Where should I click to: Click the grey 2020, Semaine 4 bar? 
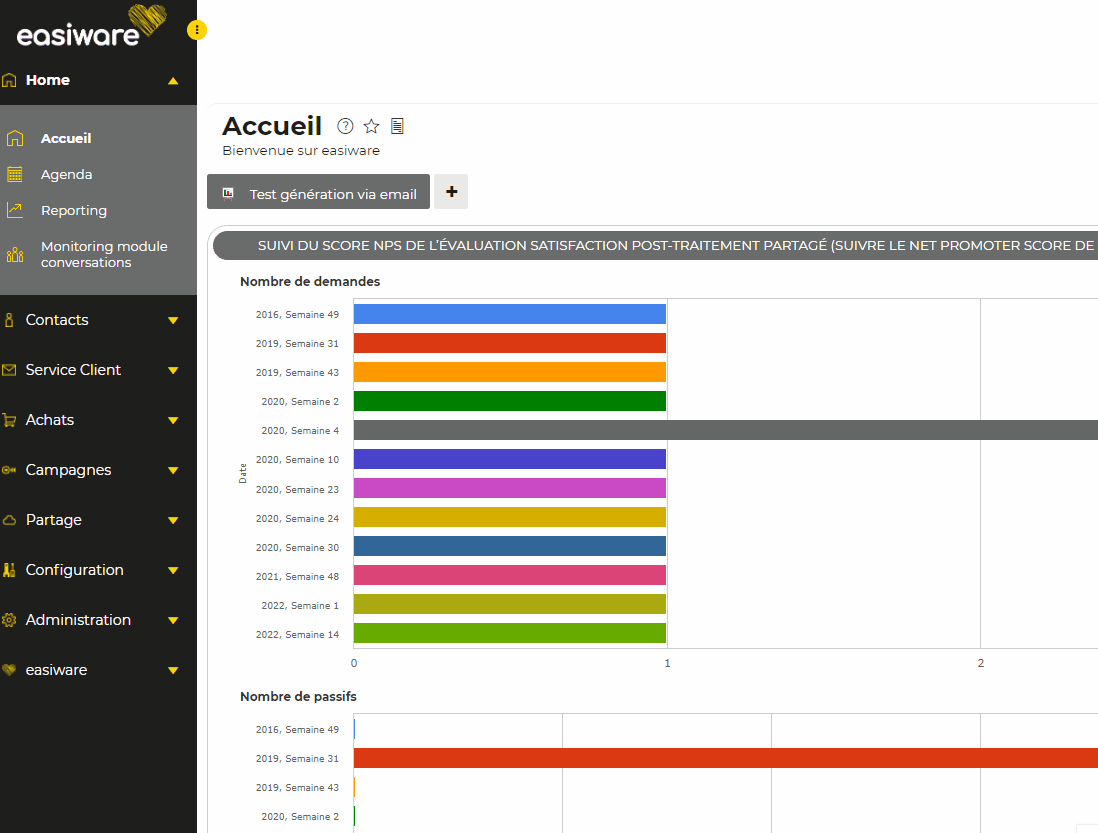pyautogui.click(x=725, y=430)
